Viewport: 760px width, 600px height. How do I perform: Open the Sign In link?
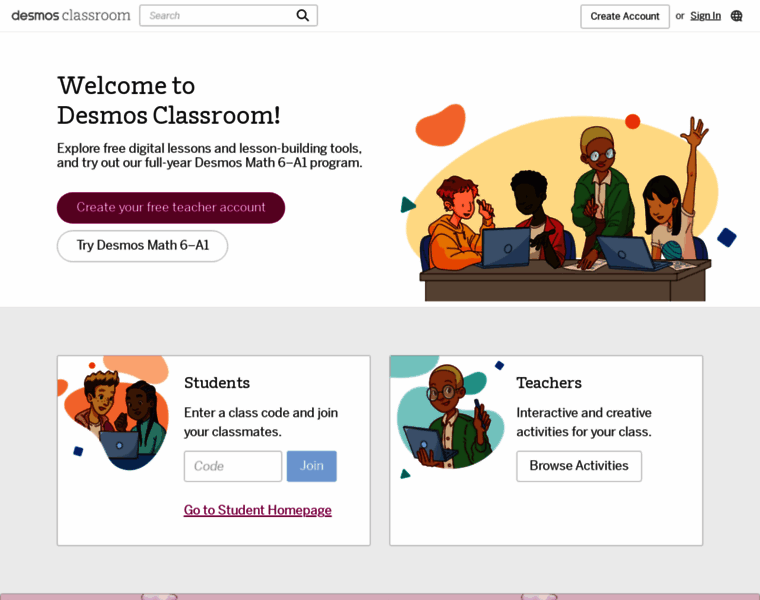click(705, 16)
